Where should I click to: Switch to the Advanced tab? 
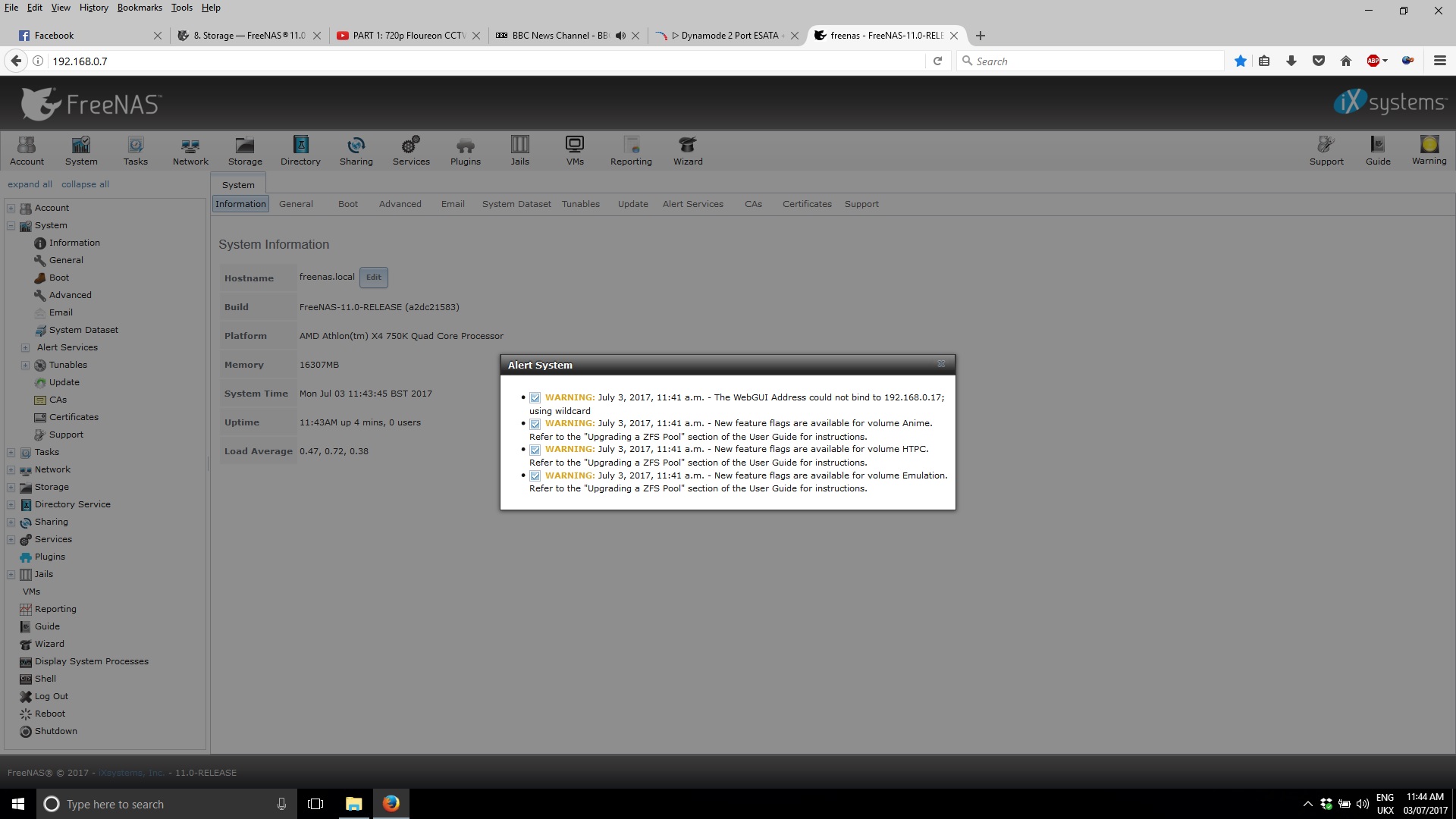pyautogui.click(x=400, y=204)
